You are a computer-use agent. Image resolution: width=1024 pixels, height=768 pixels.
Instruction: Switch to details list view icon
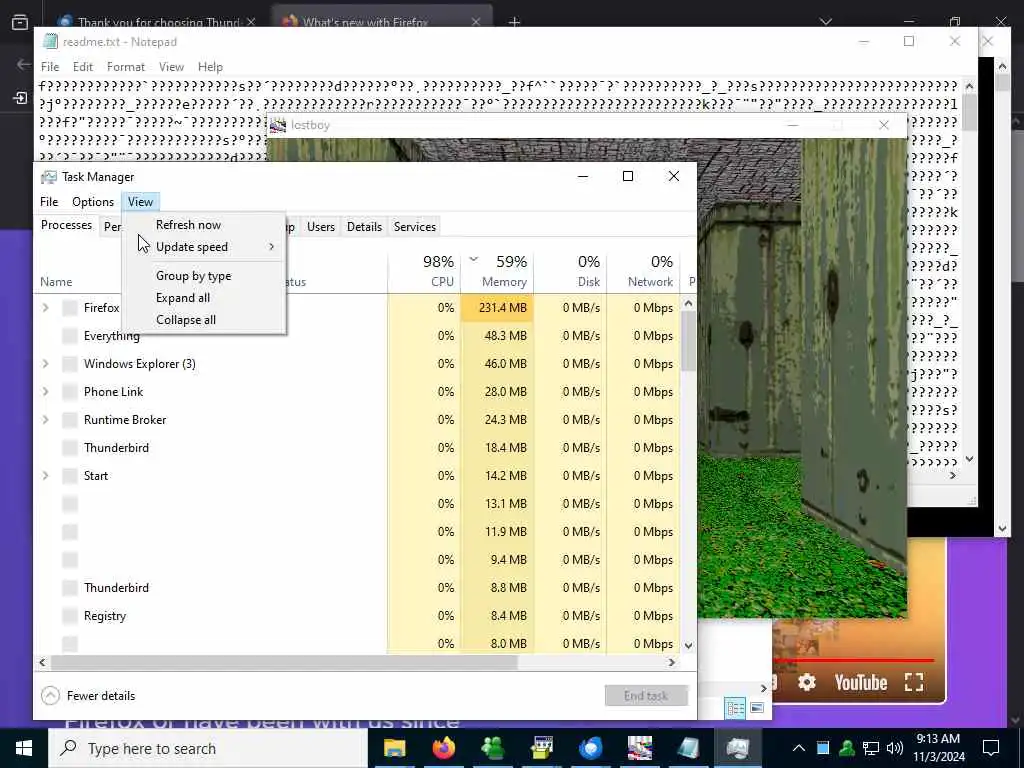tap(735, 708)
